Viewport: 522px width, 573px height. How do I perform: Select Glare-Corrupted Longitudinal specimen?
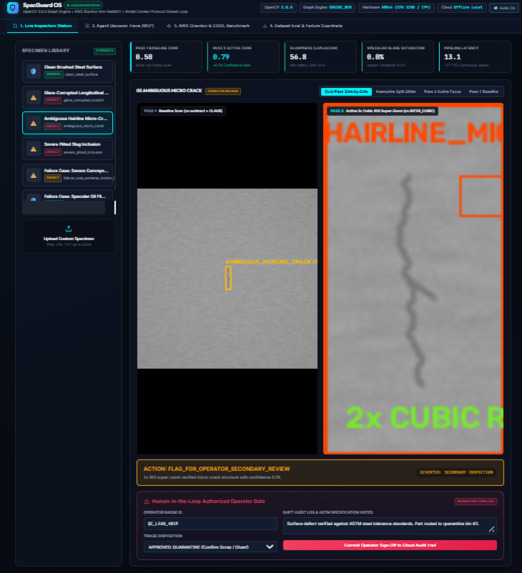click(68, 97)
